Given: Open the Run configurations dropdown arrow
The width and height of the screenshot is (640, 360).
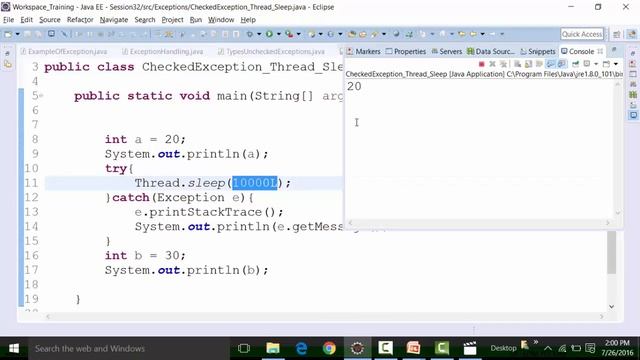Looking at the screenshot, I should coord(279,34).
